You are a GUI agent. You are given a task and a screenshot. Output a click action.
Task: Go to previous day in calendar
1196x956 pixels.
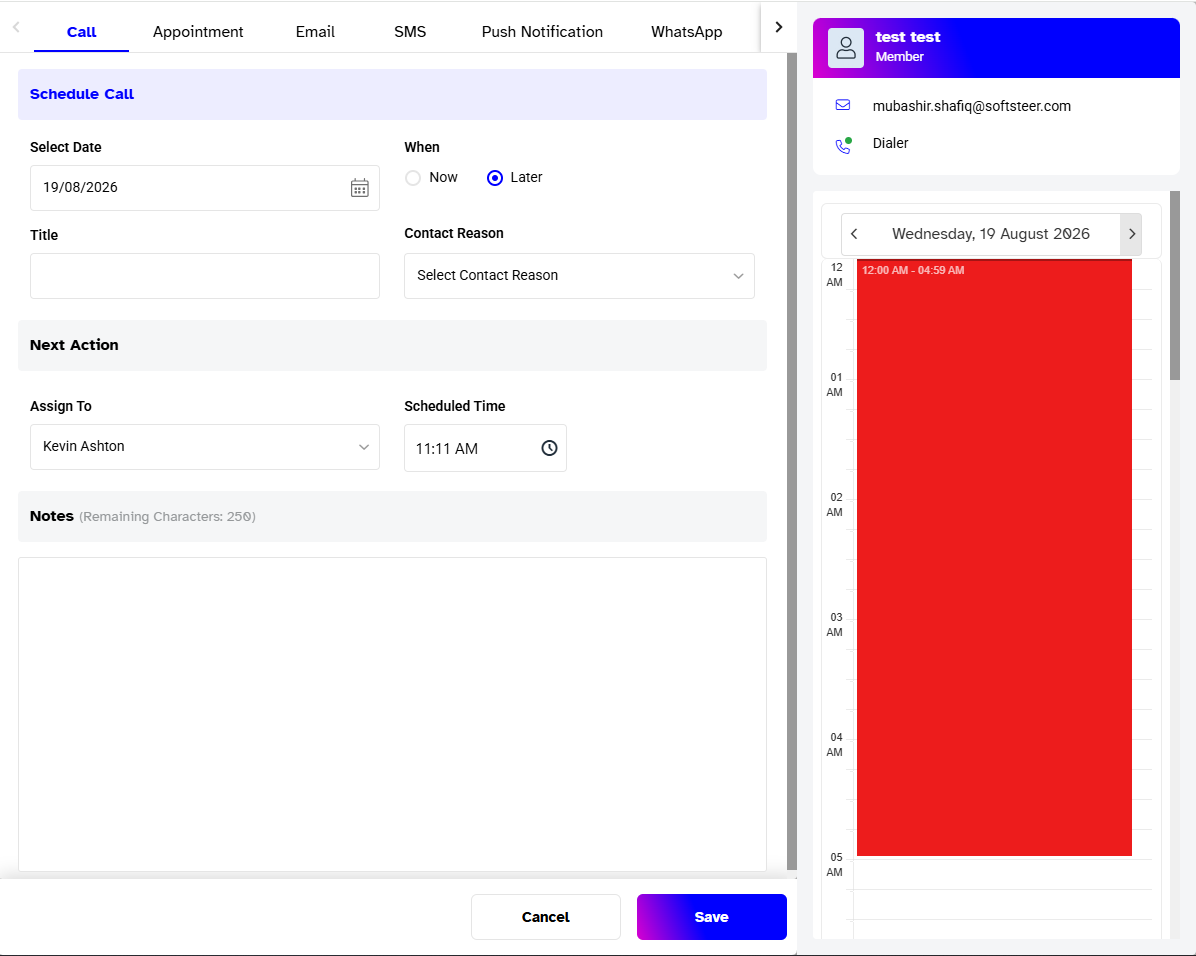[x=854, y=234]
